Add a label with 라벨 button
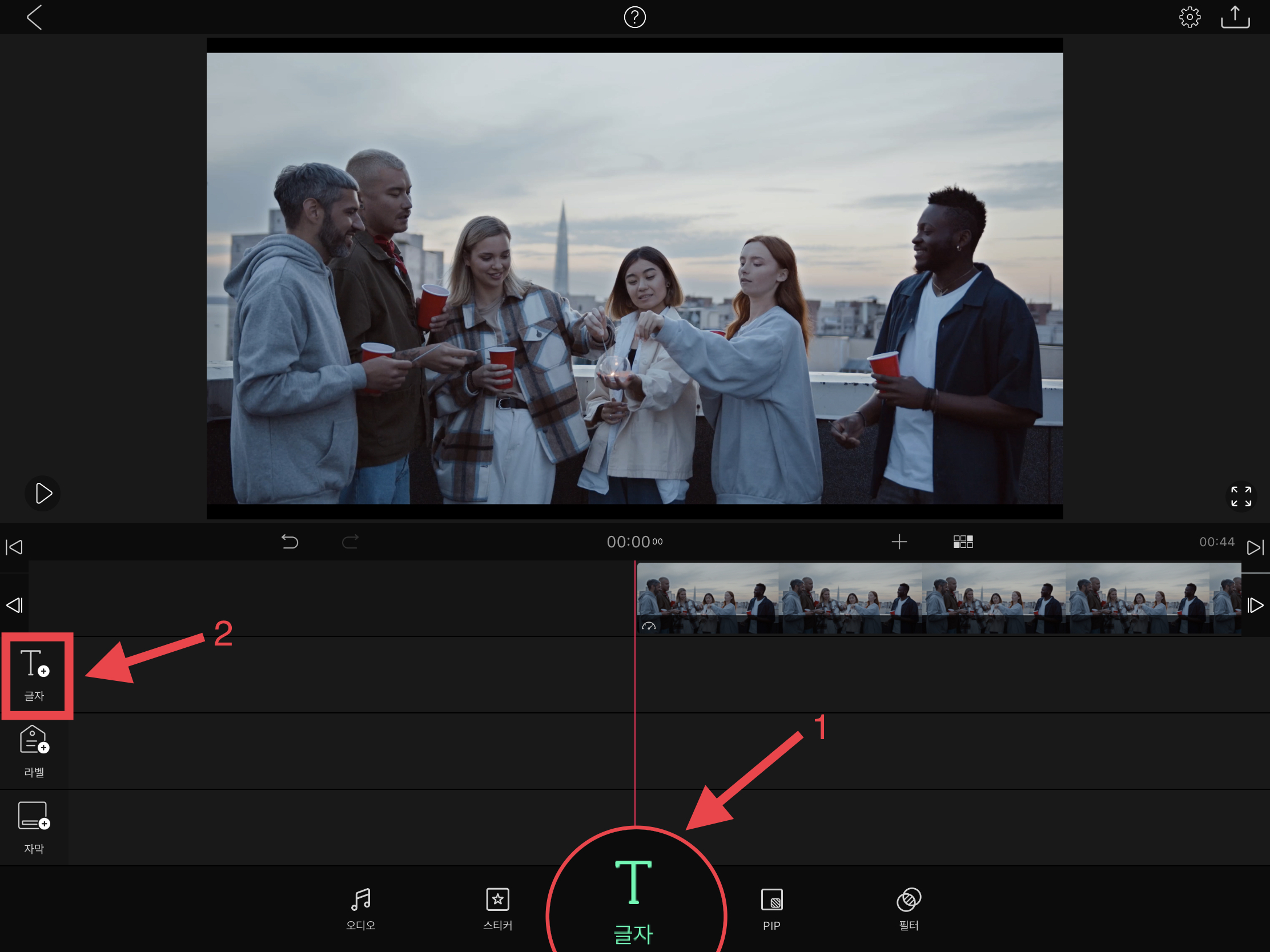 [x=34, y=751]
